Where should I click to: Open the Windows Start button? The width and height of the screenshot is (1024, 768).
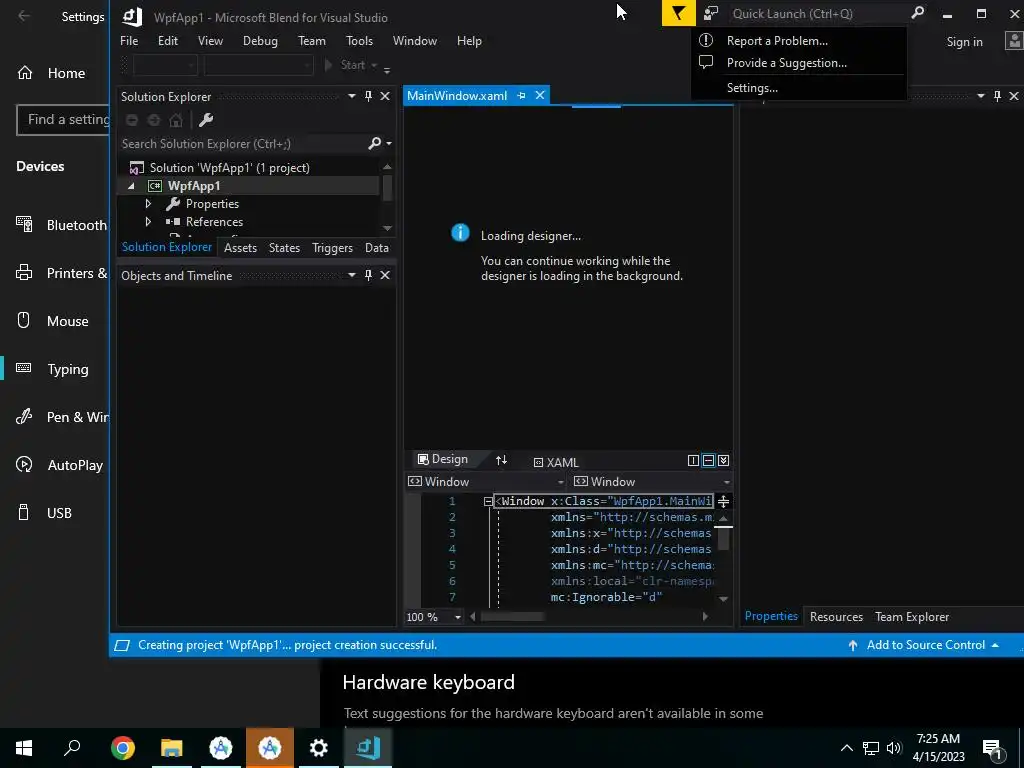tap(24, 748)
